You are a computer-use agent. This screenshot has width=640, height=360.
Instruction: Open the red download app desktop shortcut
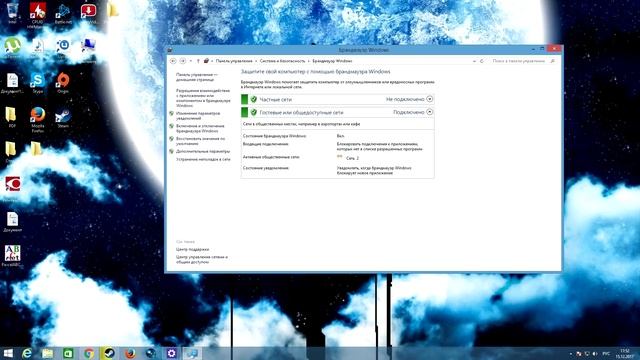click(x=88, y=12)
